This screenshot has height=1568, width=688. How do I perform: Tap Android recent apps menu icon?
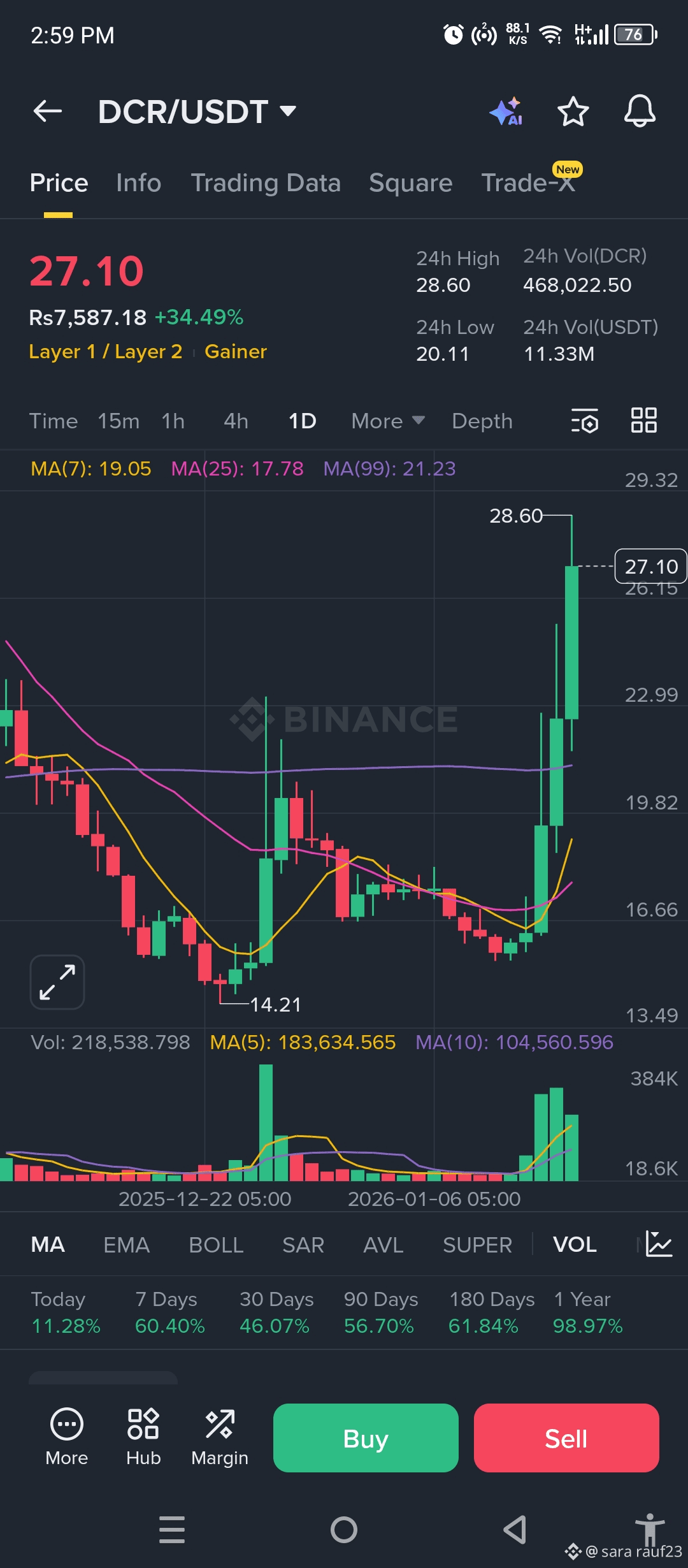click(x=172, y=1530)
